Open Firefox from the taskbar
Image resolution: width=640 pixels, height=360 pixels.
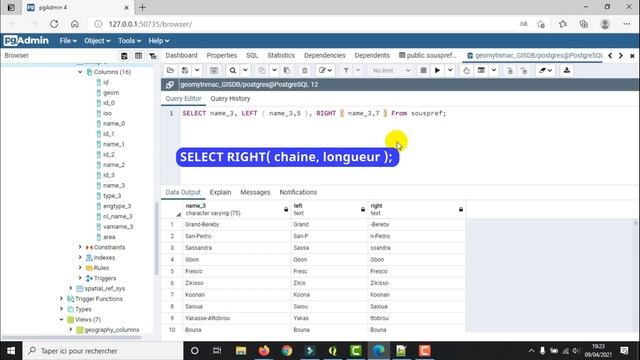pyautogui.click(x=264, y=351)
